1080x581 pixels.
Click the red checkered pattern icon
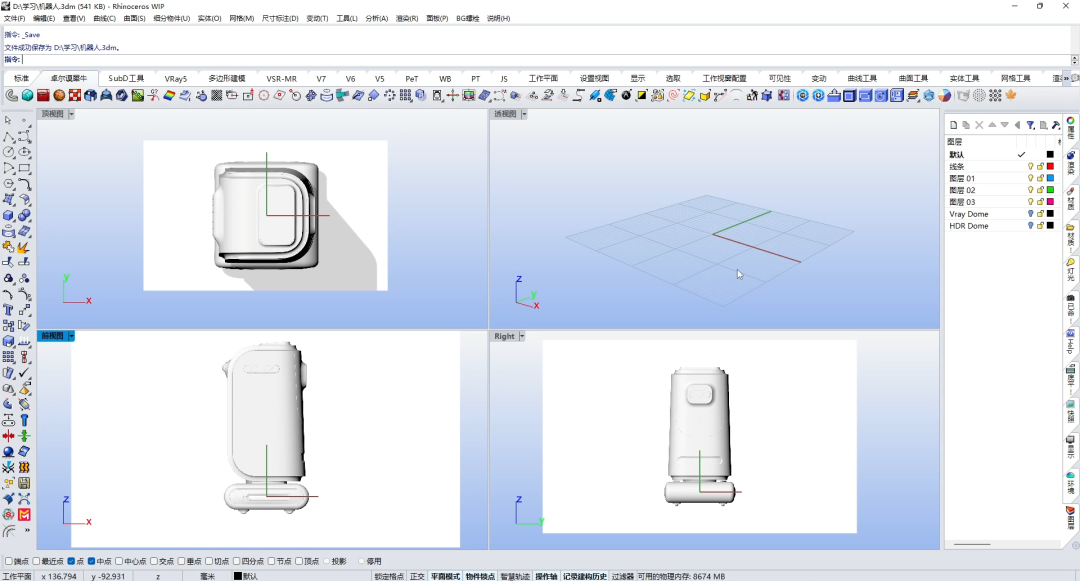pos(75,96)
